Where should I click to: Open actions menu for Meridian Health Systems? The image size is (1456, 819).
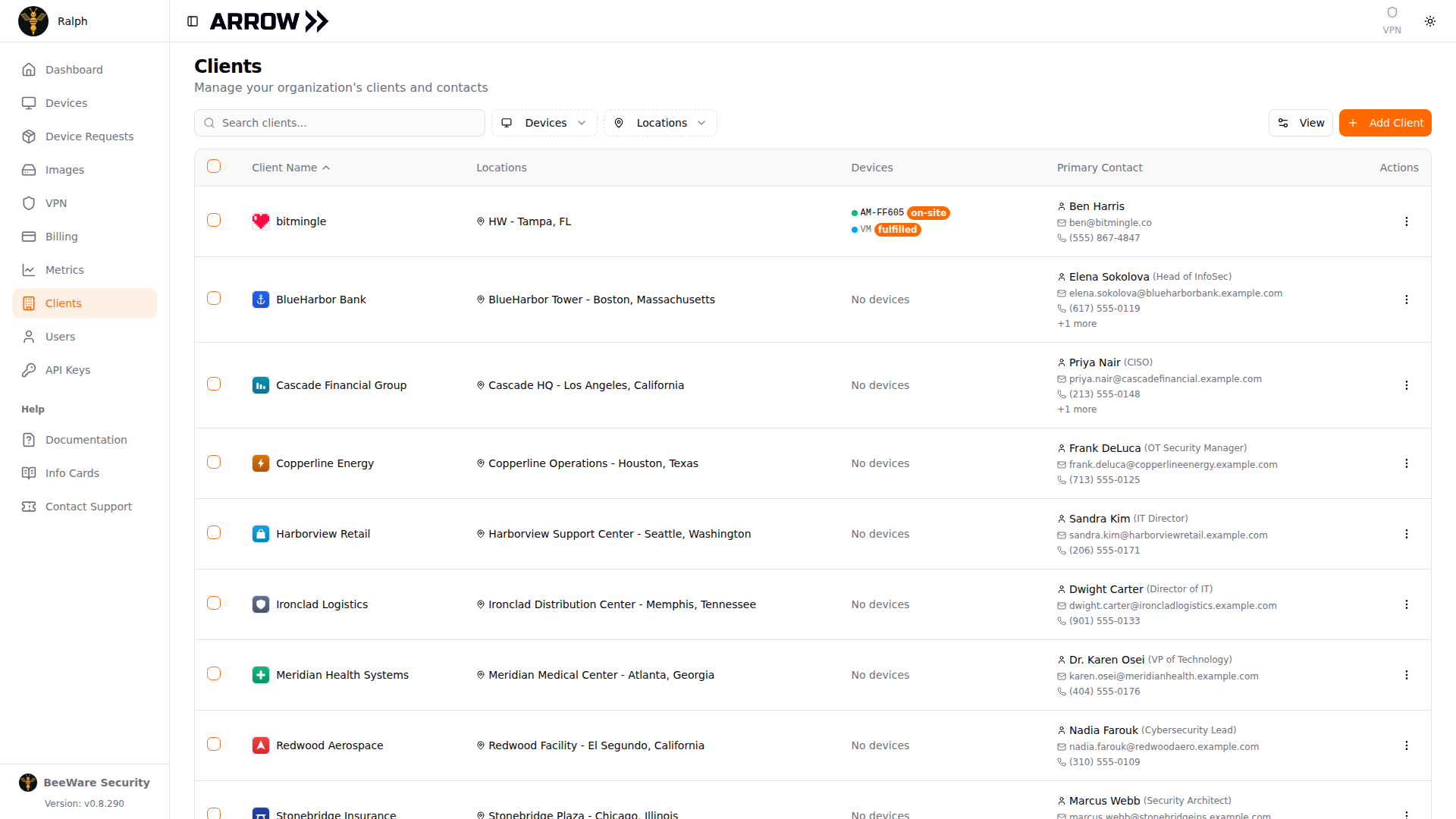click(x=1407, y=675)
